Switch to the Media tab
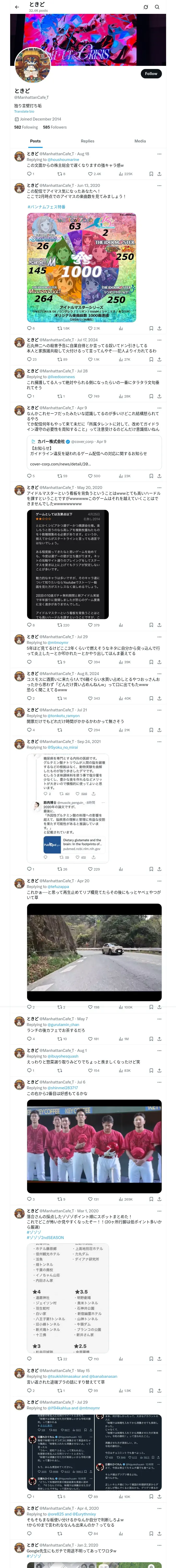 pos(140,141)
